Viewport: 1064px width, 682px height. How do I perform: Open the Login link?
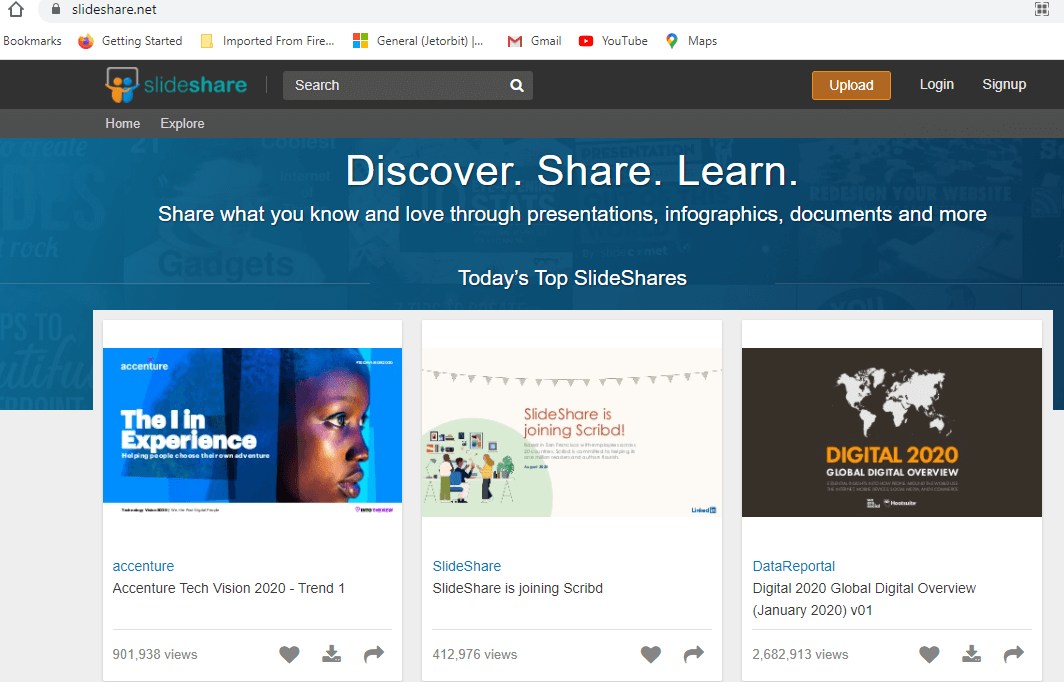click(x=936, y=84)
